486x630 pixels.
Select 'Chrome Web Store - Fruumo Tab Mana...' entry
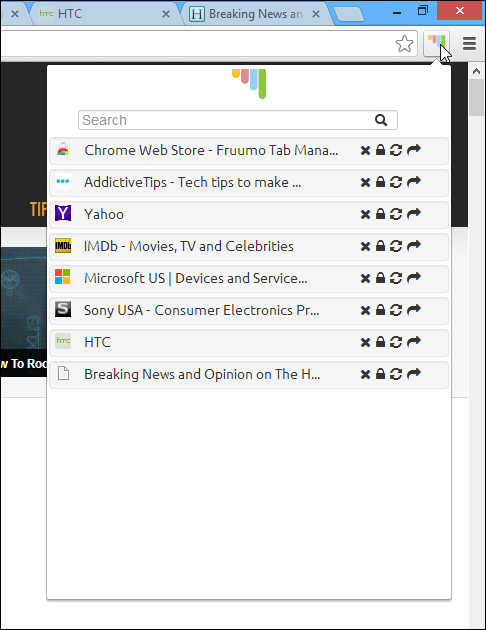(x=249, y=151)
